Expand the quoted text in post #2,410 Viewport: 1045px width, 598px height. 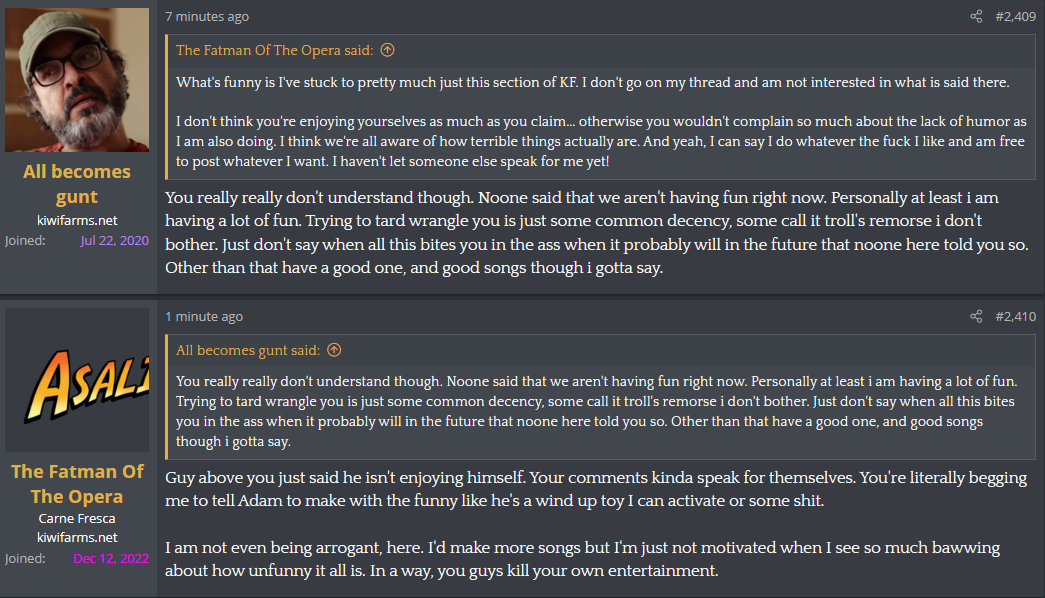point(600,411)
